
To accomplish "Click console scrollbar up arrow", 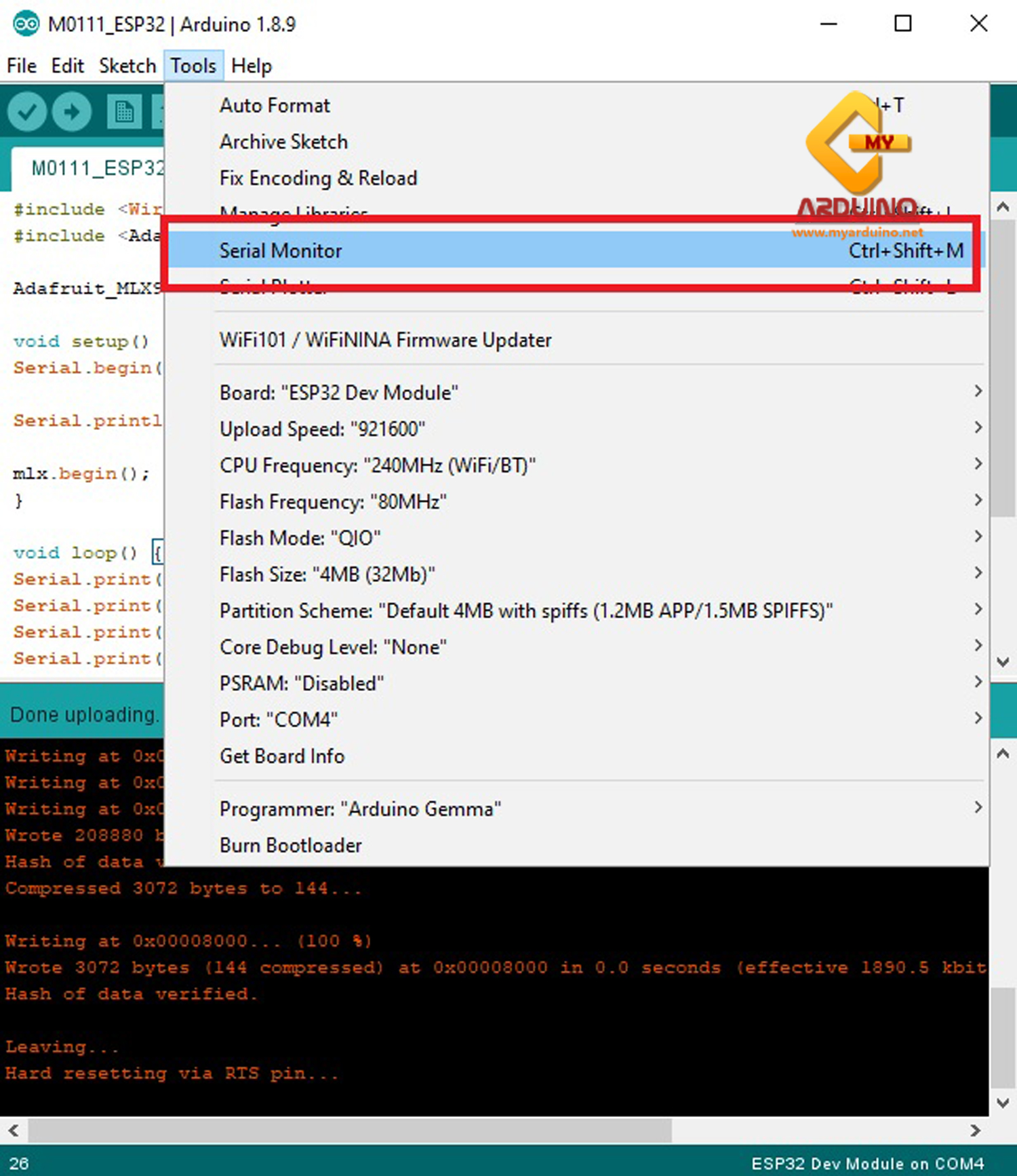I will [1003, 753].
